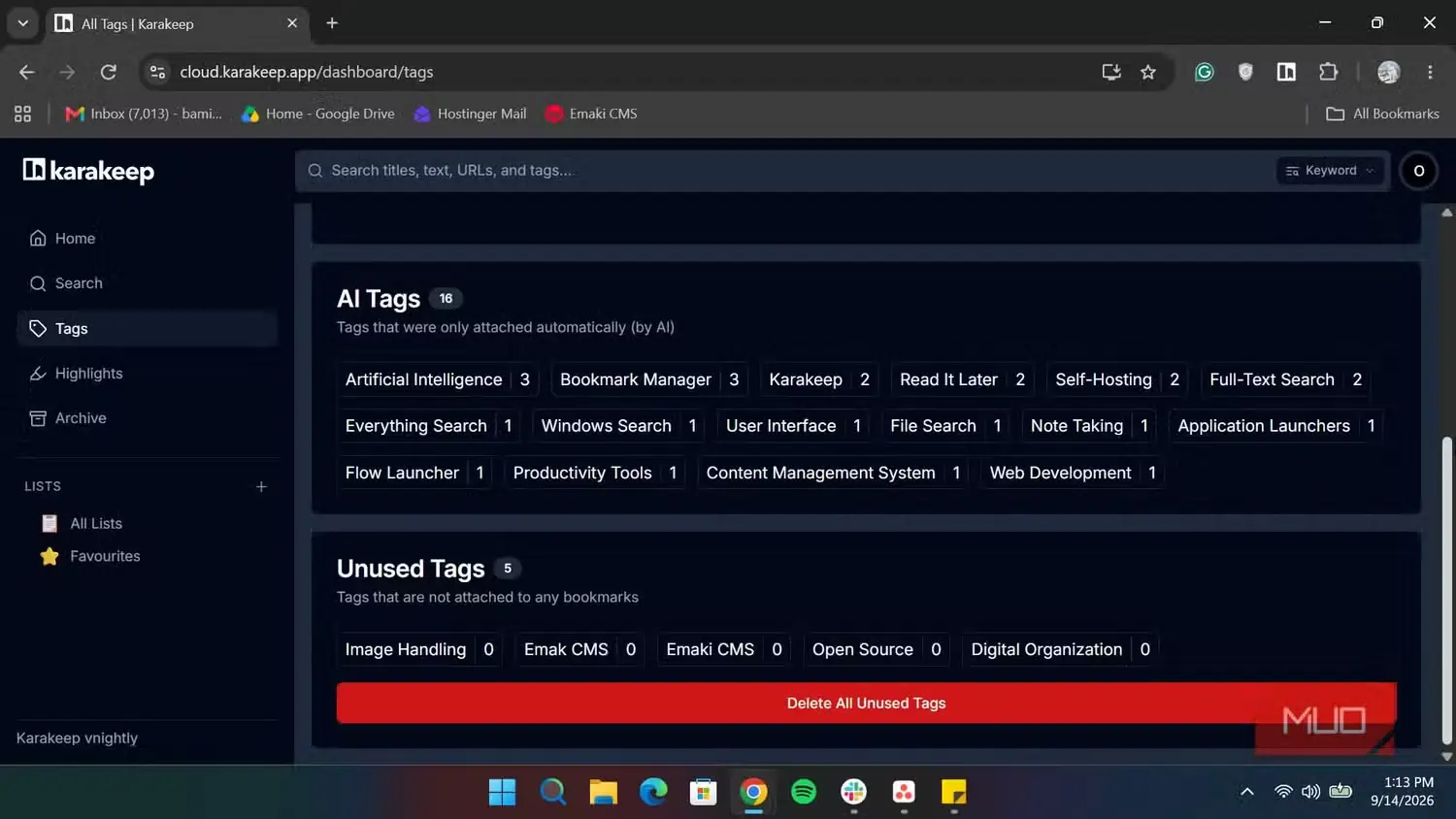
Task: Select Tags in the sidebar
Action: click(147, 328)
